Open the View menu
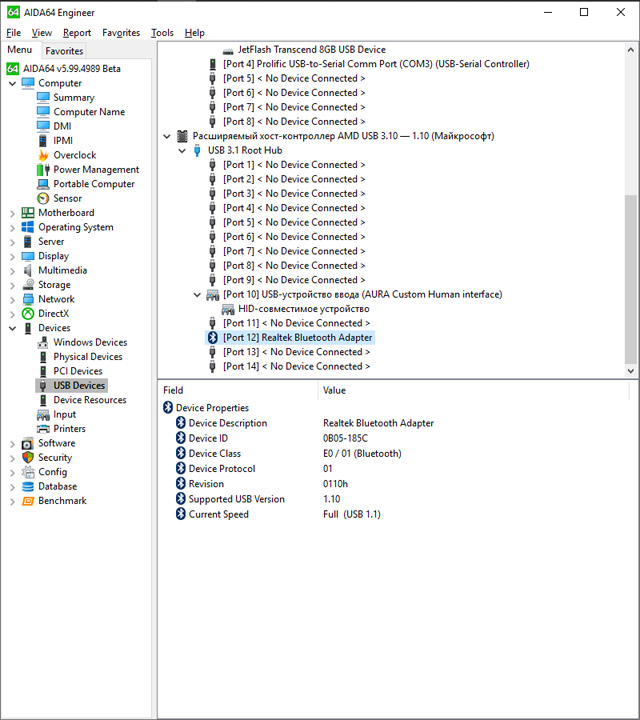Viewport: 640px width, 720px height. (41, 33)
